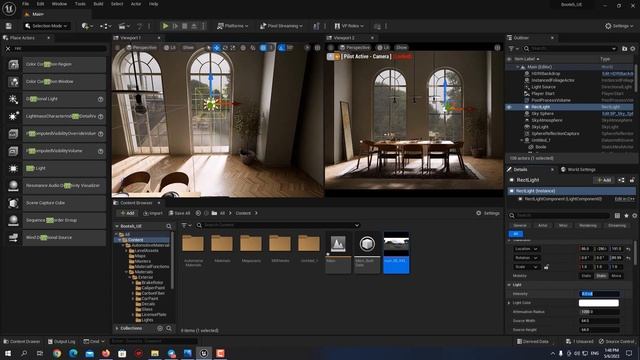Open the Content Drawer
Screen dimensions: 640x360
coord(21,341)
